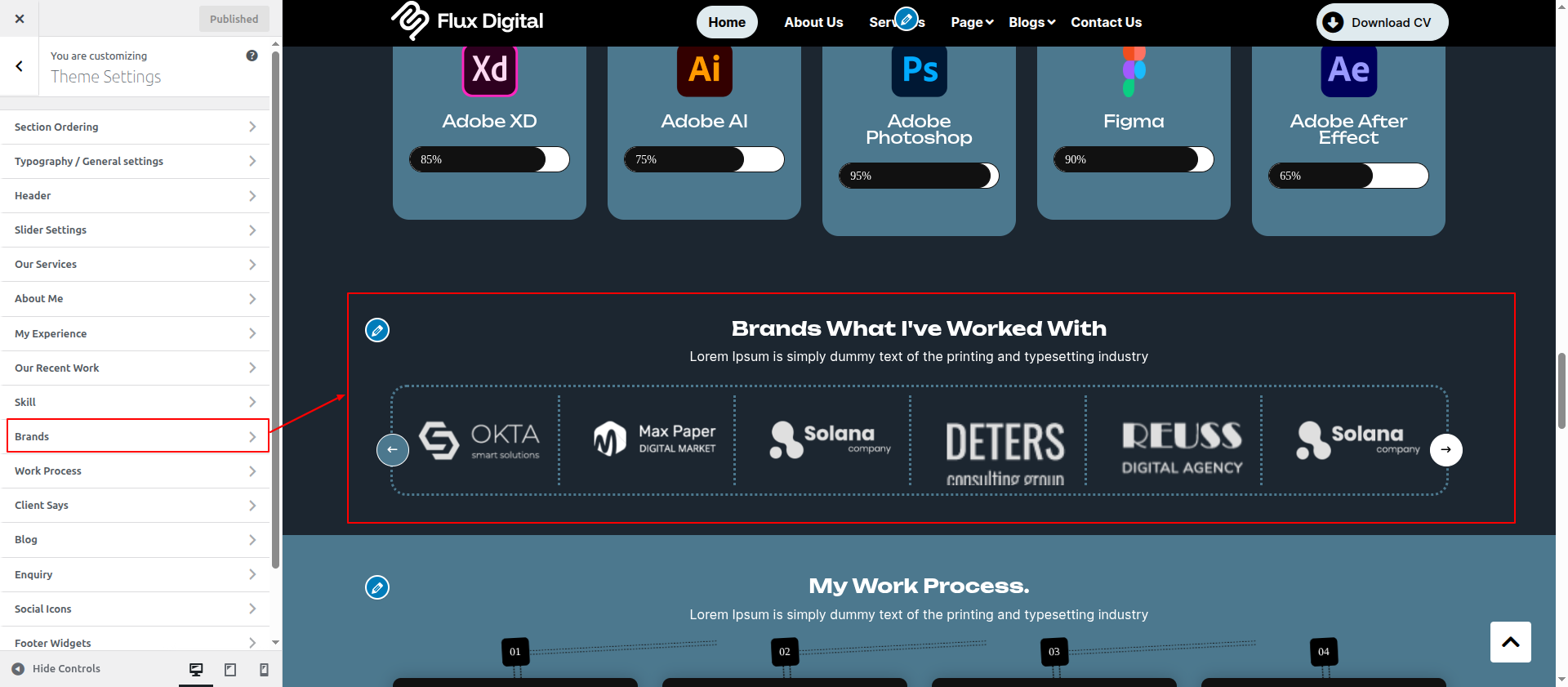Click the Download CV arrow icon
This screenshot has height=687, width=1568.
1333,22
